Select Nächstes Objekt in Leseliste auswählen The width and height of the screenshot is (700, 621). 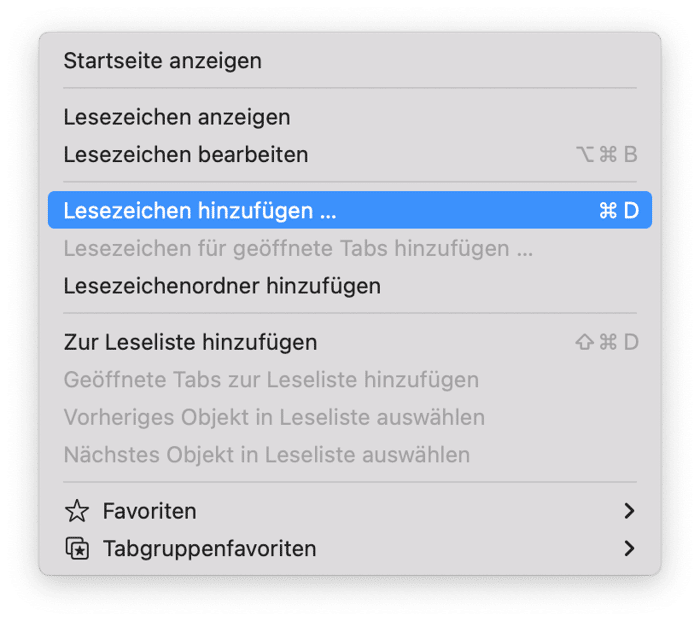(350, 454)
